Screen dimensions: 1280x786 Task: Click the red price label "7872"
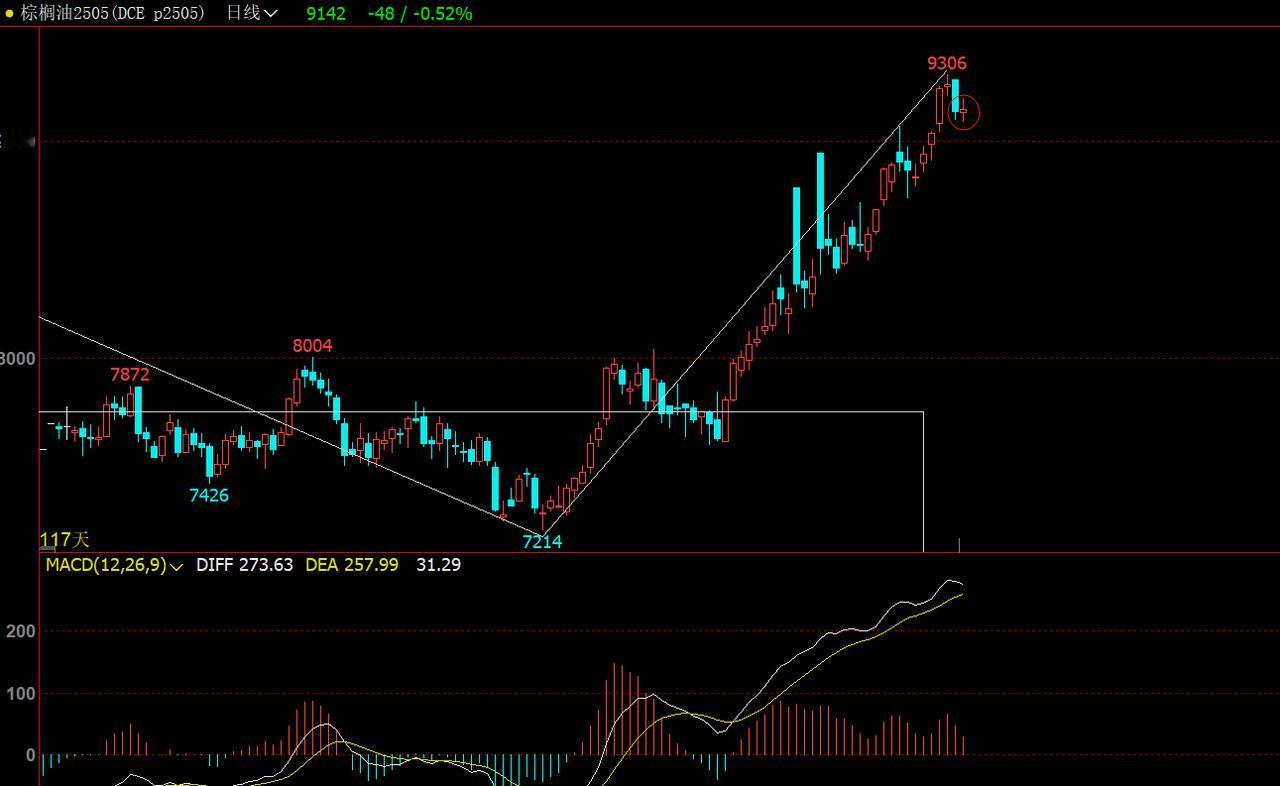pos(130,375)
